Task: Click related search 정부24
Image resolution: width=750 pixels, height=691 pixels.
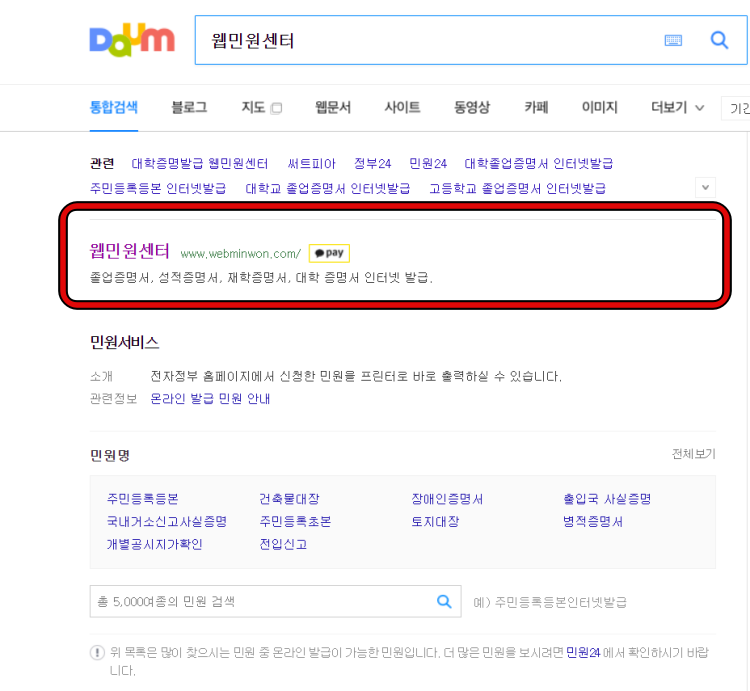Action: tap(373, 164)
